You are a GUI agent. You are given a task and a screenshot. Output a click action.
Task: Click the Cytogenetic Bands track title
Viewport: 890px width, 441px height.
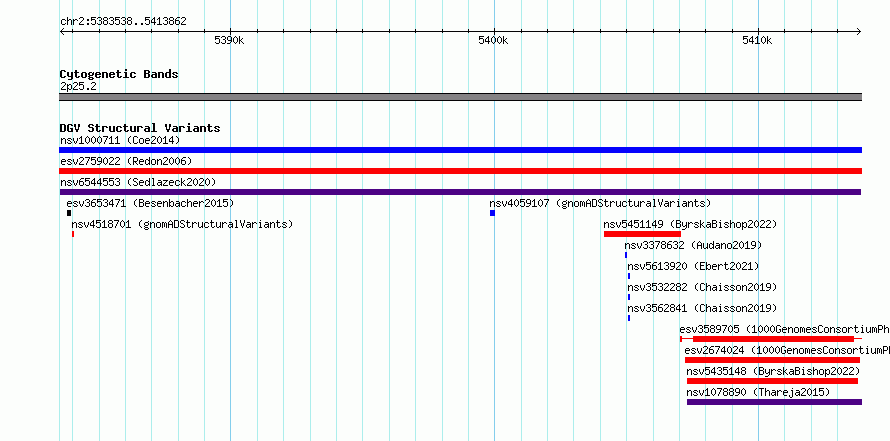pos(119,74)
